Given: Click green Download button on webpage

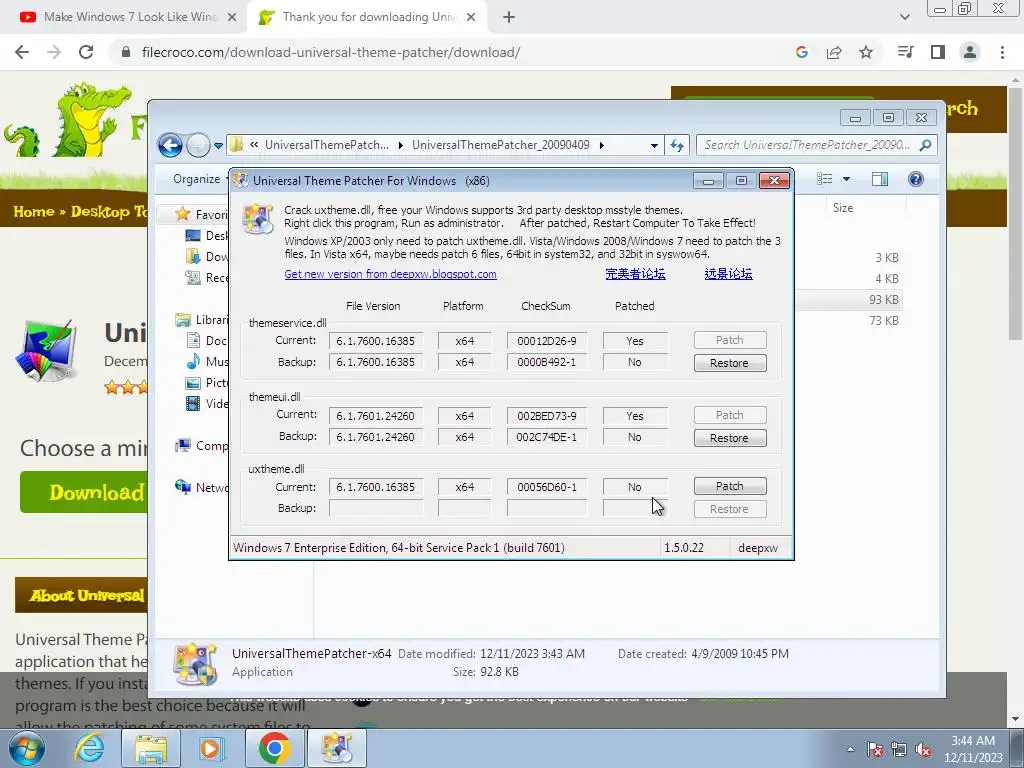Looking at the screenshot, I should pyautogui.click(x=84, y=492).
